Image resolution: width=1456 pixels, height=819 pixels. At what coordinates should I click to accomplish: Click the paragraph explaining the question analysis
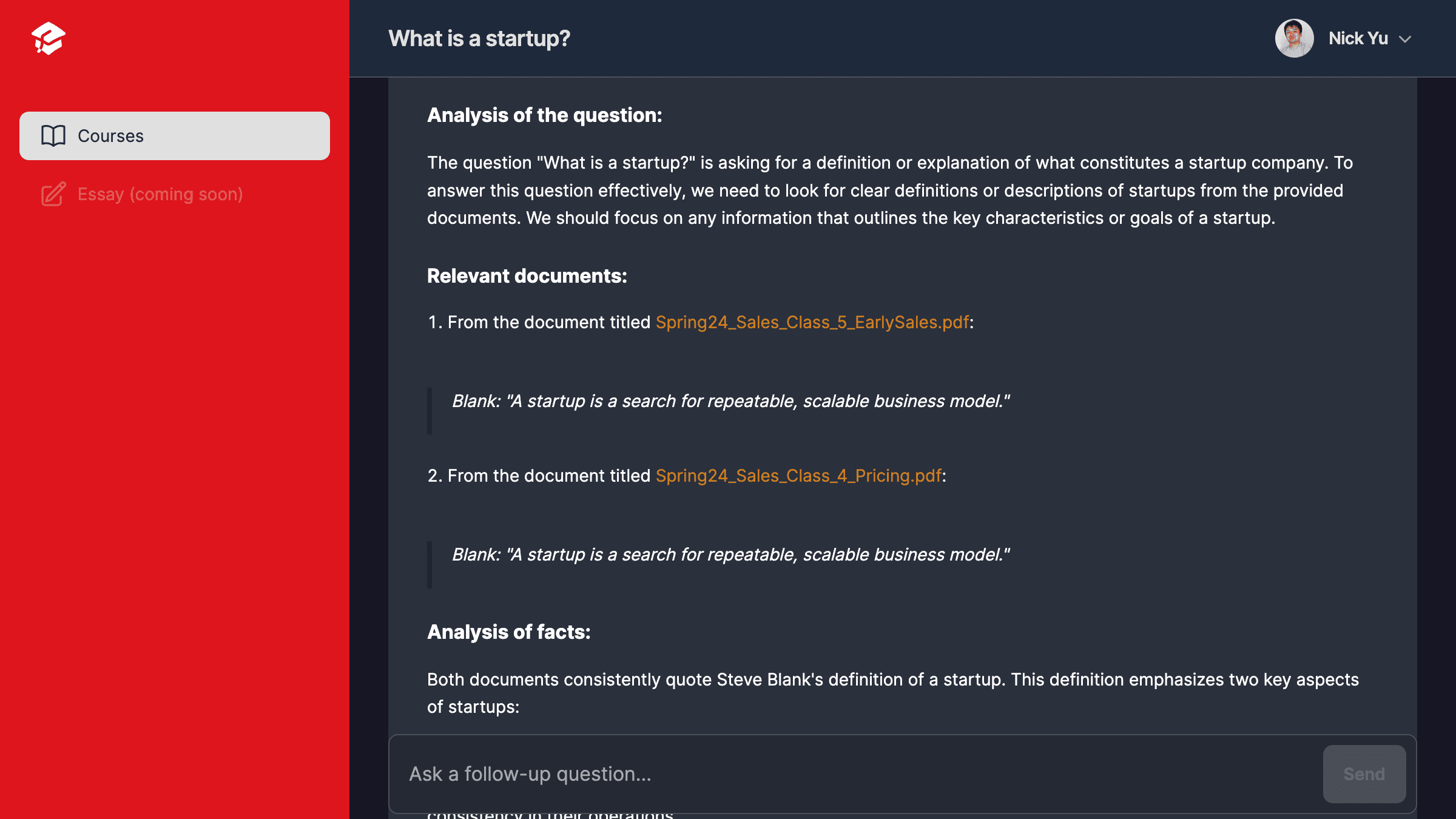[890, 190]
